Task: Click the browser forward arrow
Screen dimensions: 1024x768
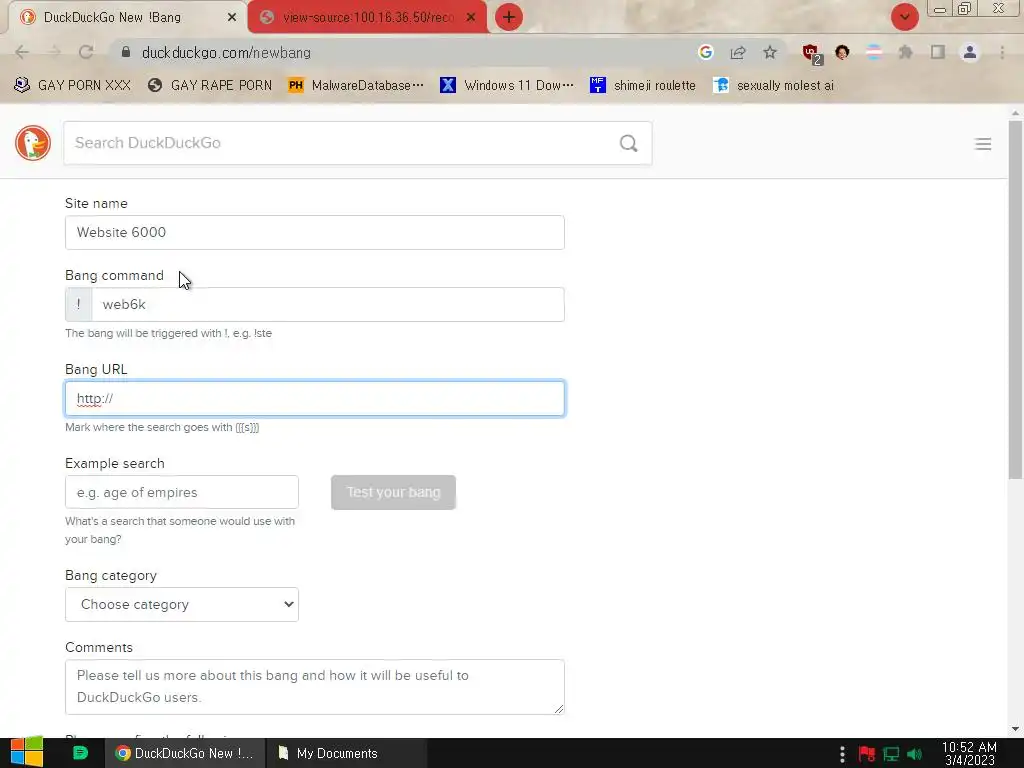Action: 54,52
